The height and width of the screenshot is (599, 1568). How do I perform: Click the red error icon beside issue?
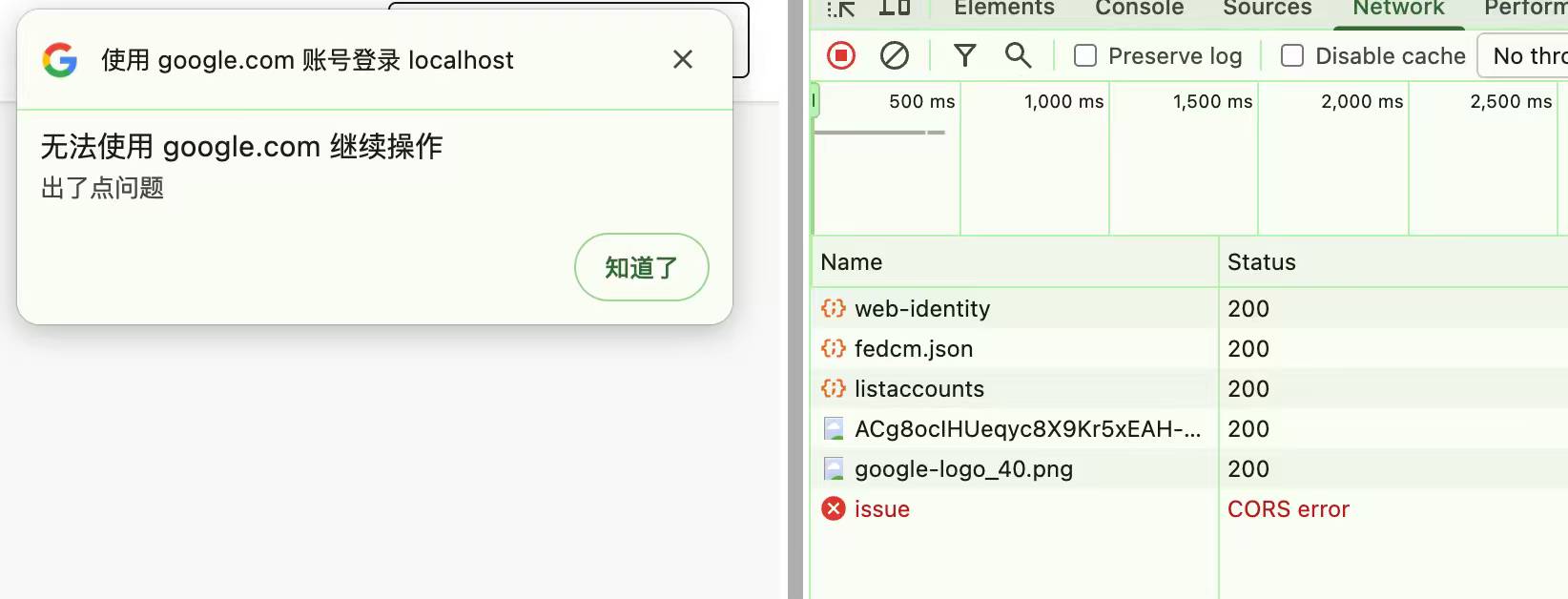(x=834, y=508)
